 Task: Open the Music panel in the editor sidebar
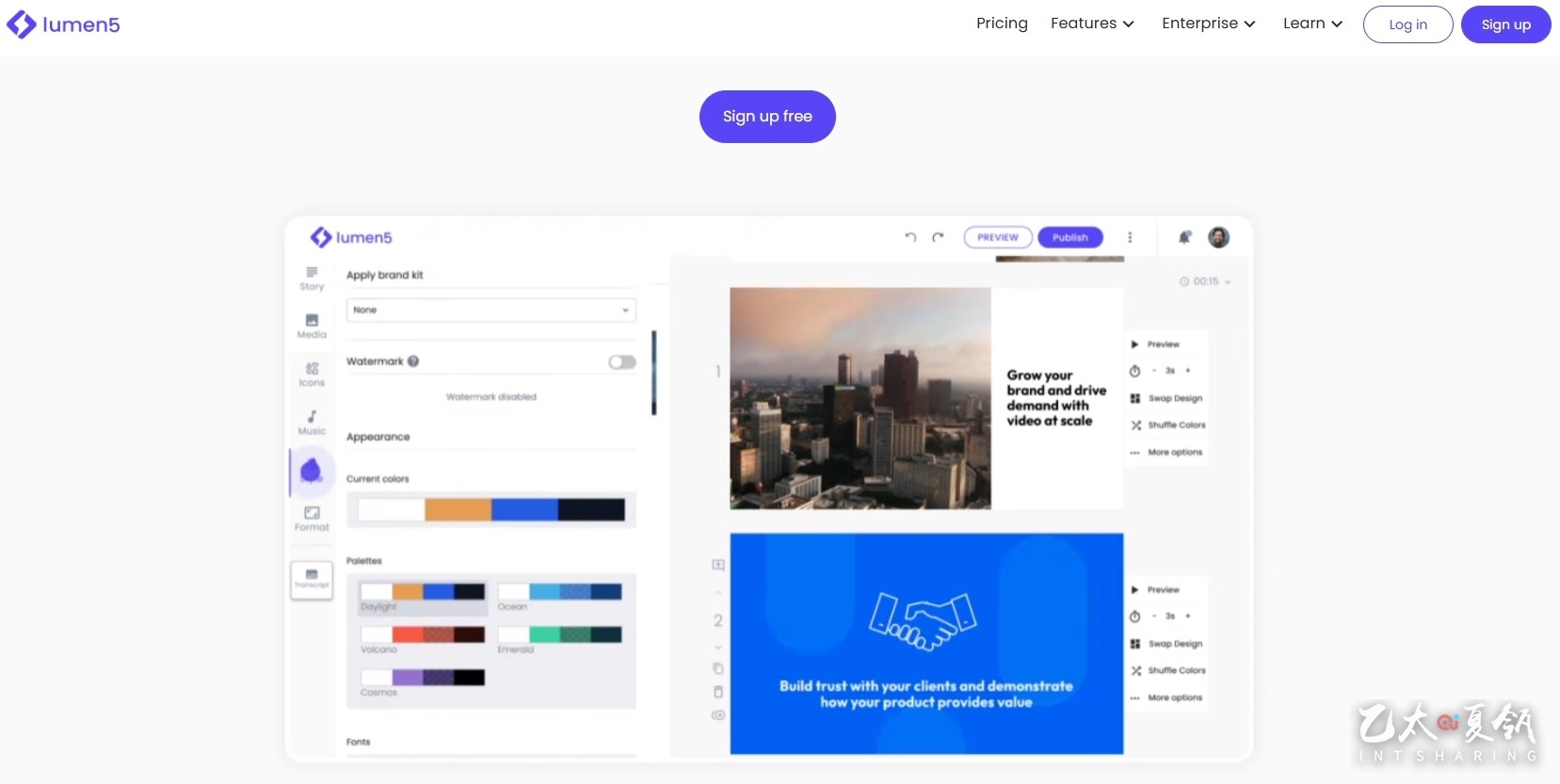tap(312, 423)
